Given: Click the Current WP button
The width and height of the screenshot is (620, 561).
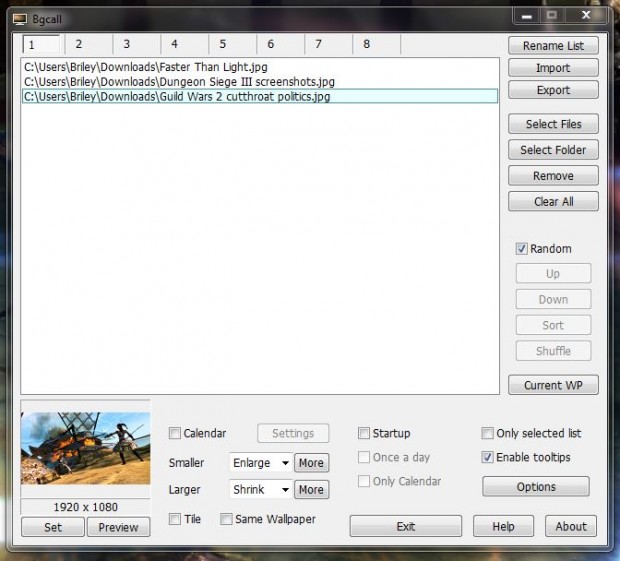Looking at the screenshot, I should 553,385.
